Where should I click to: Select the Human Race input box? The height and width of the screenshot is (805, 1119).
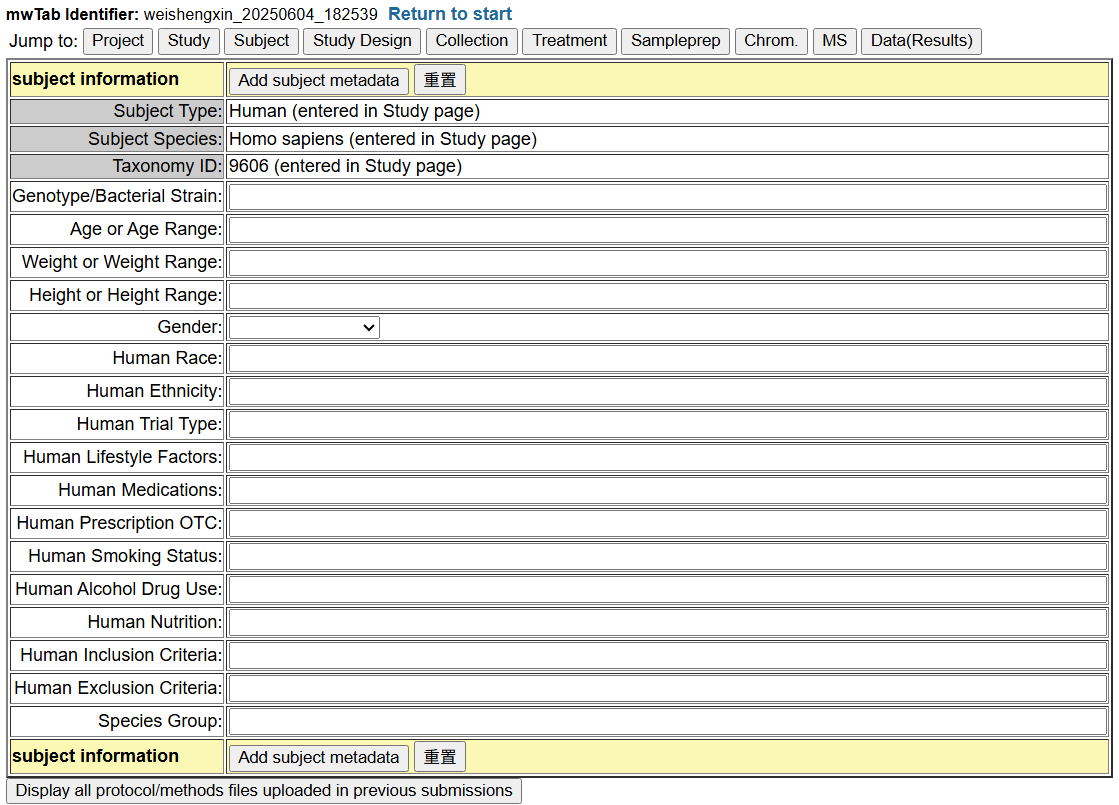coord(667,359)
